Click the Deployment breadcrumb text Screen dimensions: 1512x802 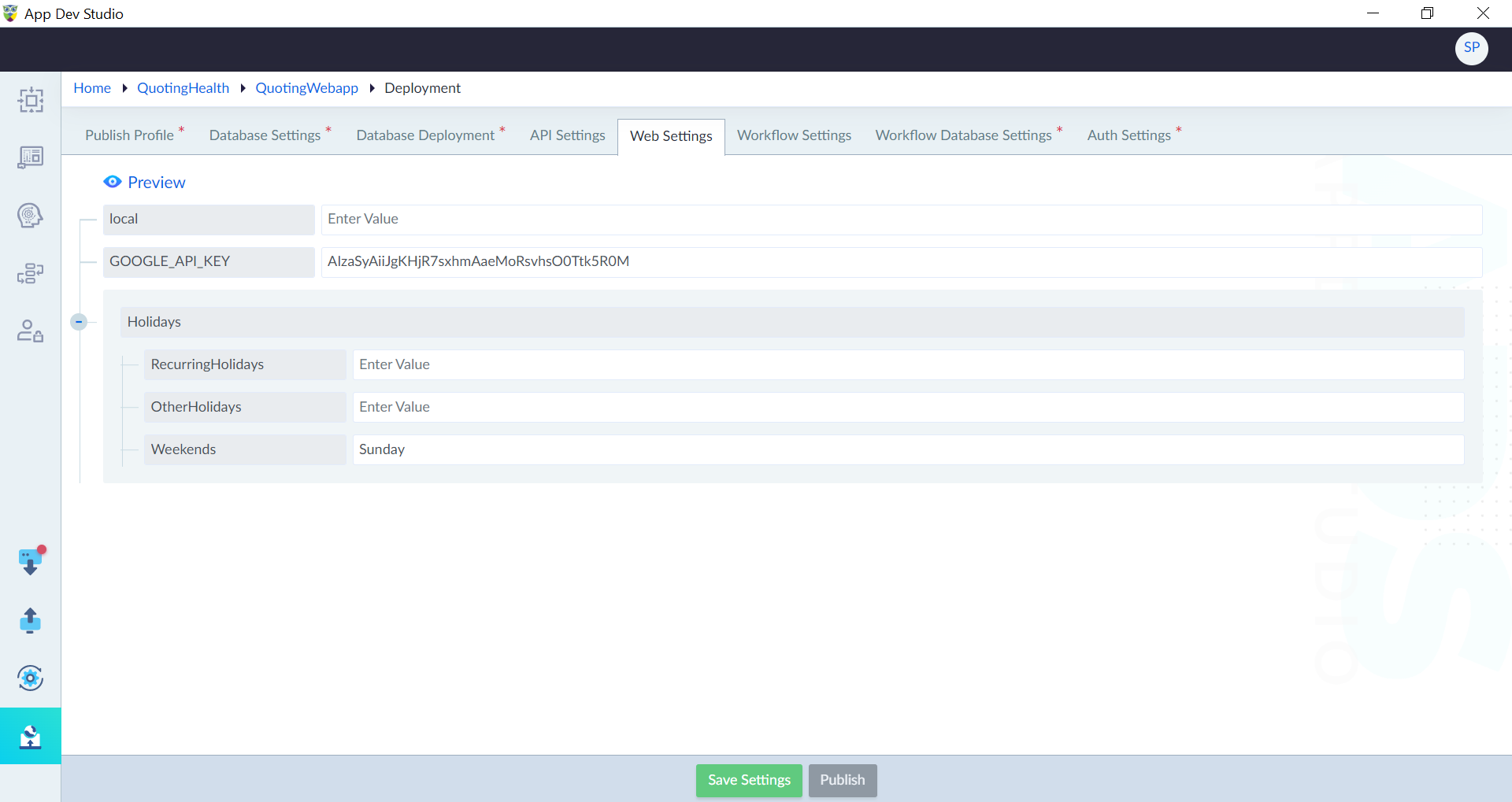(422, 88)
